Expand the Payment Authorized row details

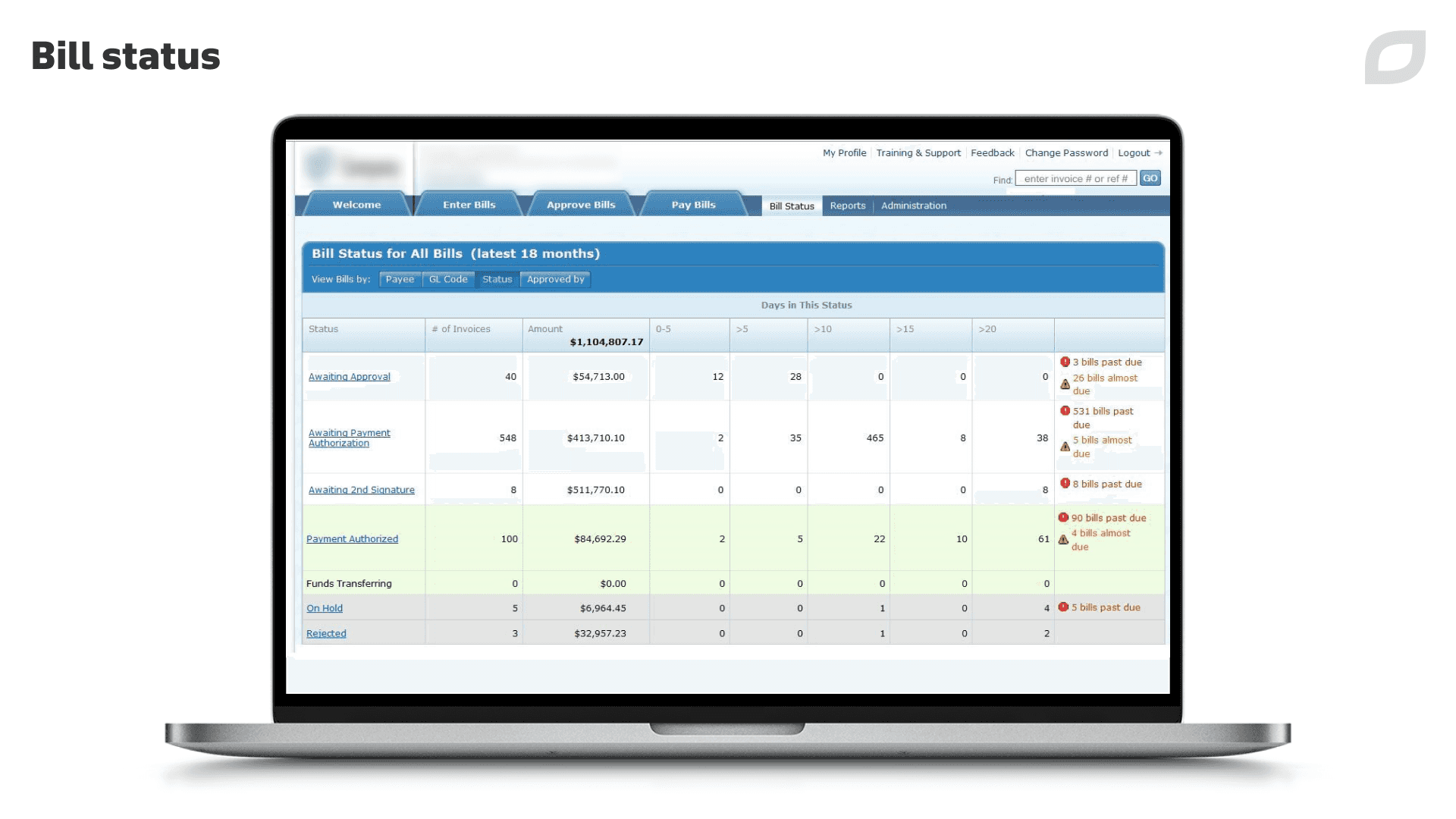point(352,539)
